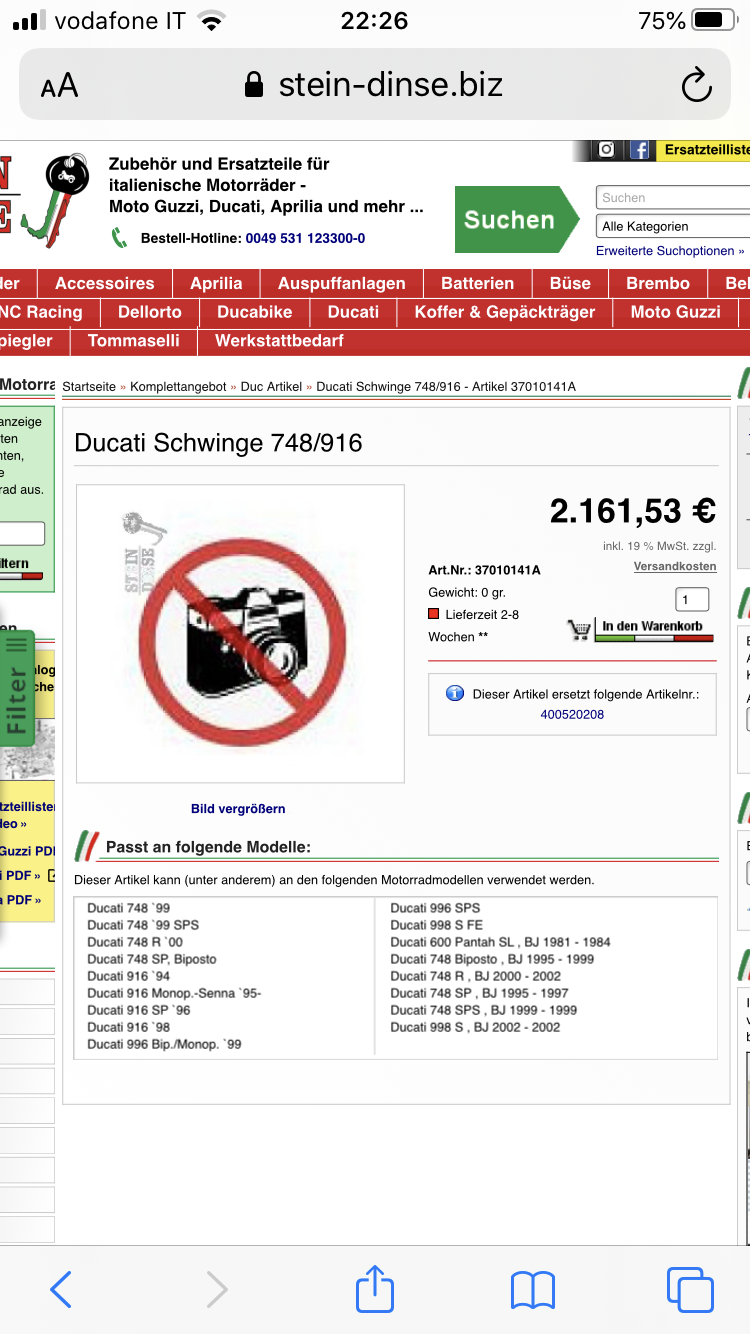Select the Werkstattbedarf menu item
This screenshot has width=750, height=1334.
click(x=279, y=341)
